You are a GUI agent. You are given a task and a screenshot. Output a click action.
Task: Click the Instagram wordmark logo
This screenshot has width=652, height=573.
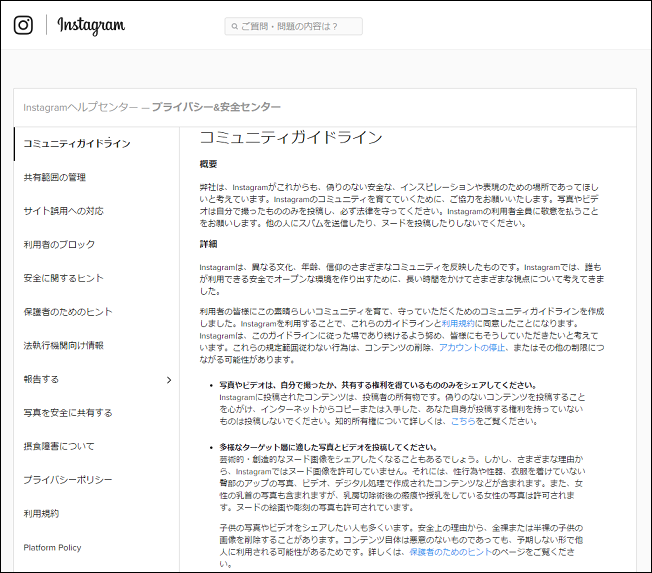coord(91,26)
